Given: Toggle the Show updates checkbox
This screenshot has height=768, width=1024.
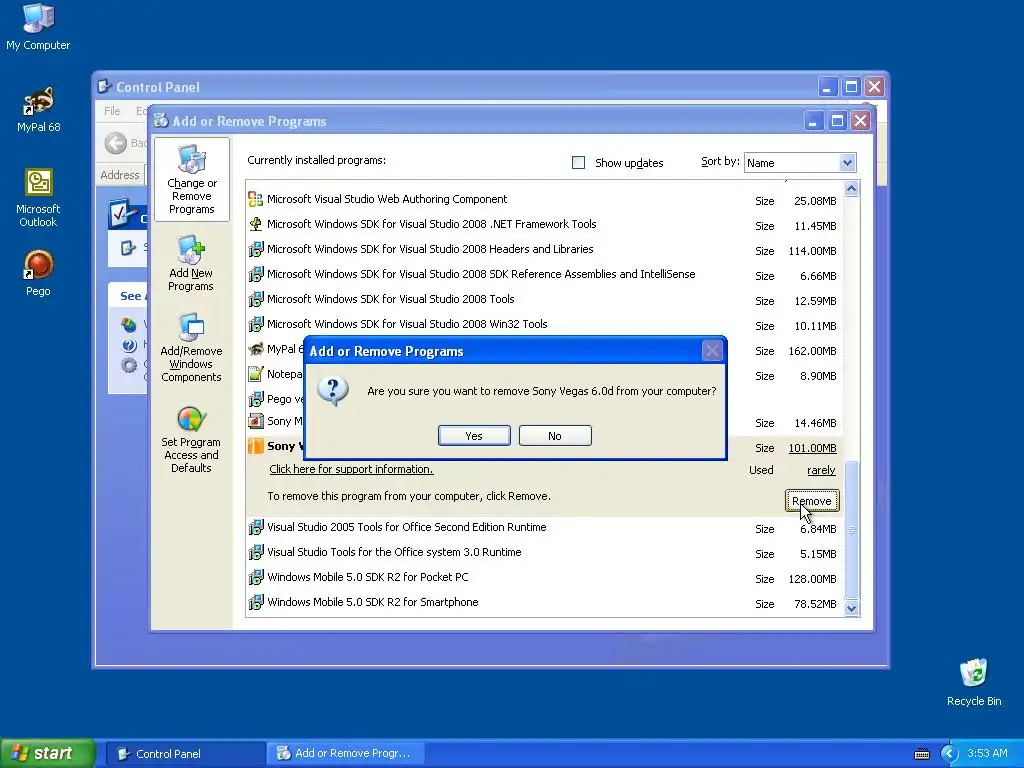Looking at the screenshot, I should click(x=579, y=162).
